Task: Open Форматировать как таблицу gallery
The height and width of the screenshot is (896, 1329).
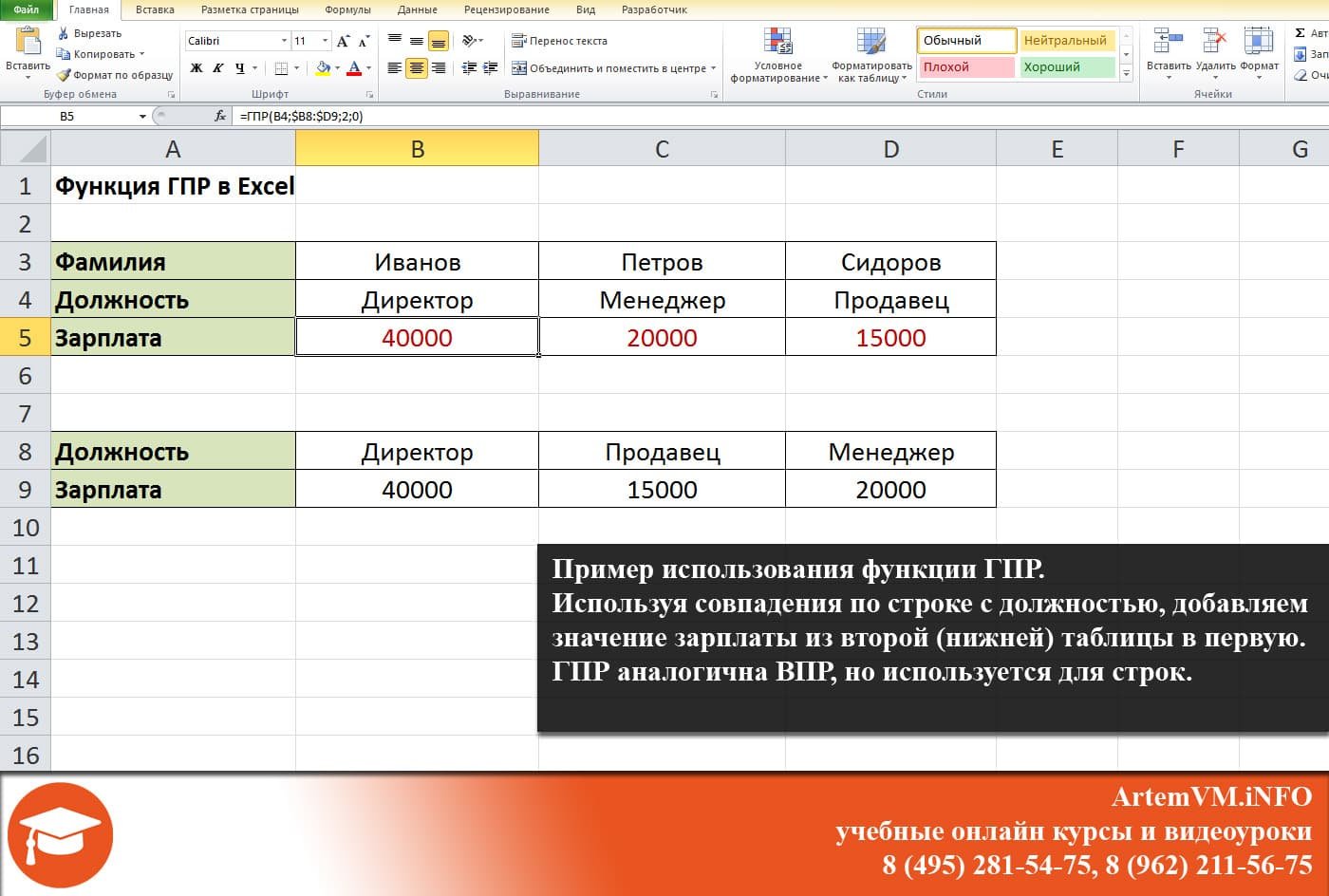Action: click(x=871, y=55)
